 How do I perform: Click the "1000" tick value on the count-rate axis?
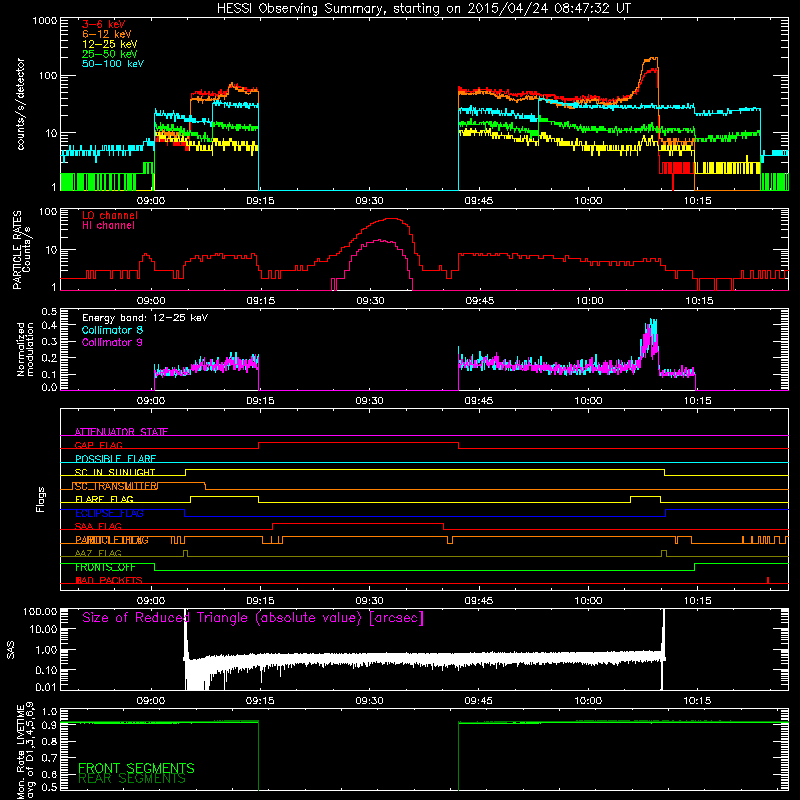(44, 21)
